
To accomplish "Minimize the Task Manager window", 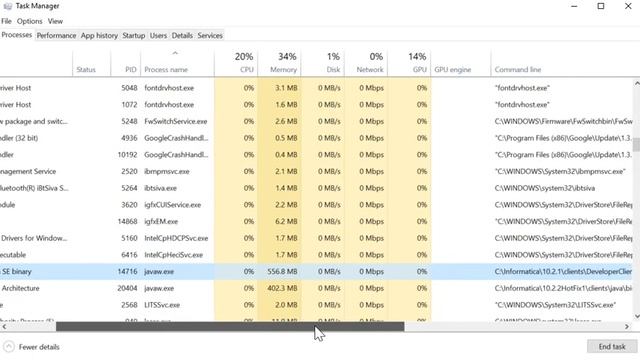I will click(x=574, y=6).
